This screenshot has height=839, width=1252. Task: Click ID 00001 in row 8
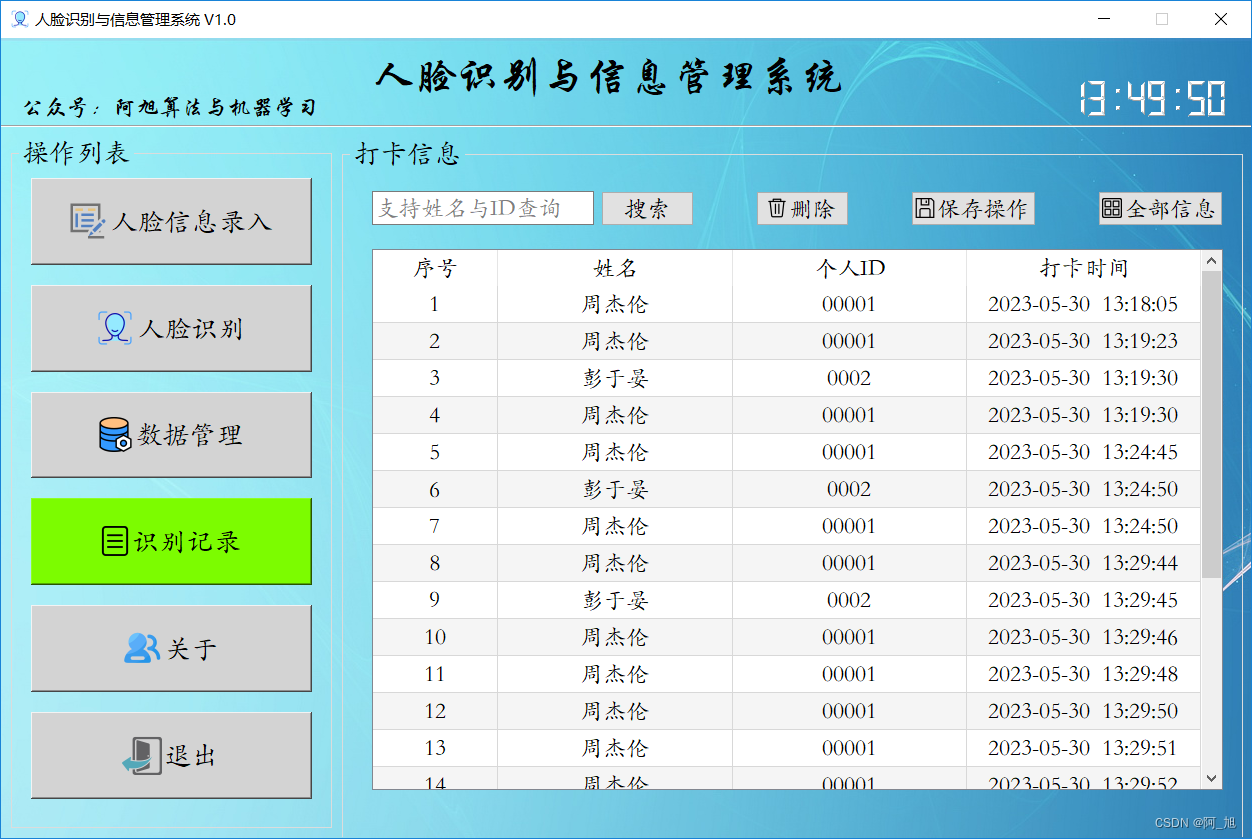click(849, 563)
